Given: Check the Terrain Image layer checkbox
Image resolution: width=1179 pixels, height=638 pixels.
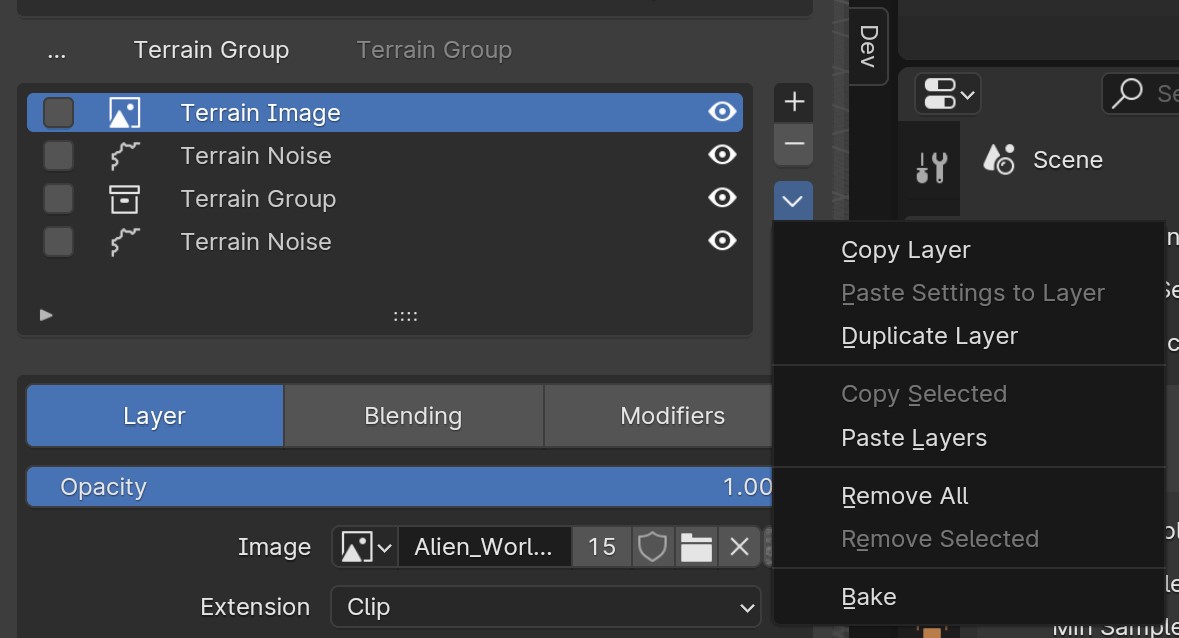Looking at the screenshot, I should (x=58, y=113).
